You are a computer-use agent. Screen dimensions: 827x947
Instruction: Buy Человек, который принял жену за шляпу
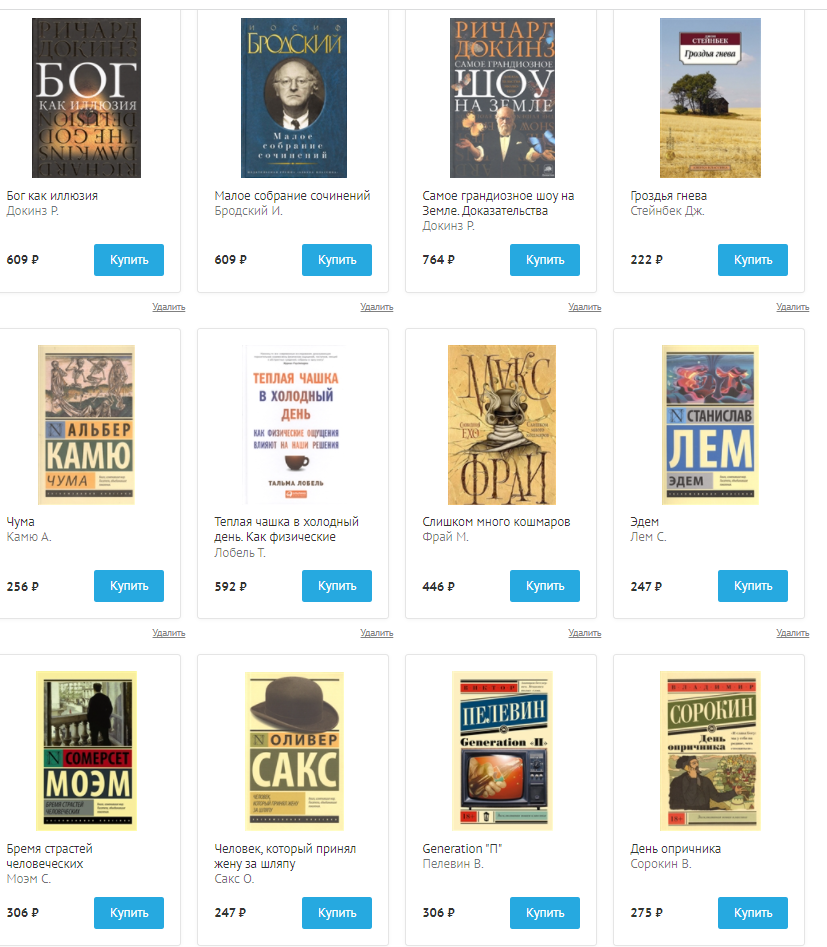[336, 913]
